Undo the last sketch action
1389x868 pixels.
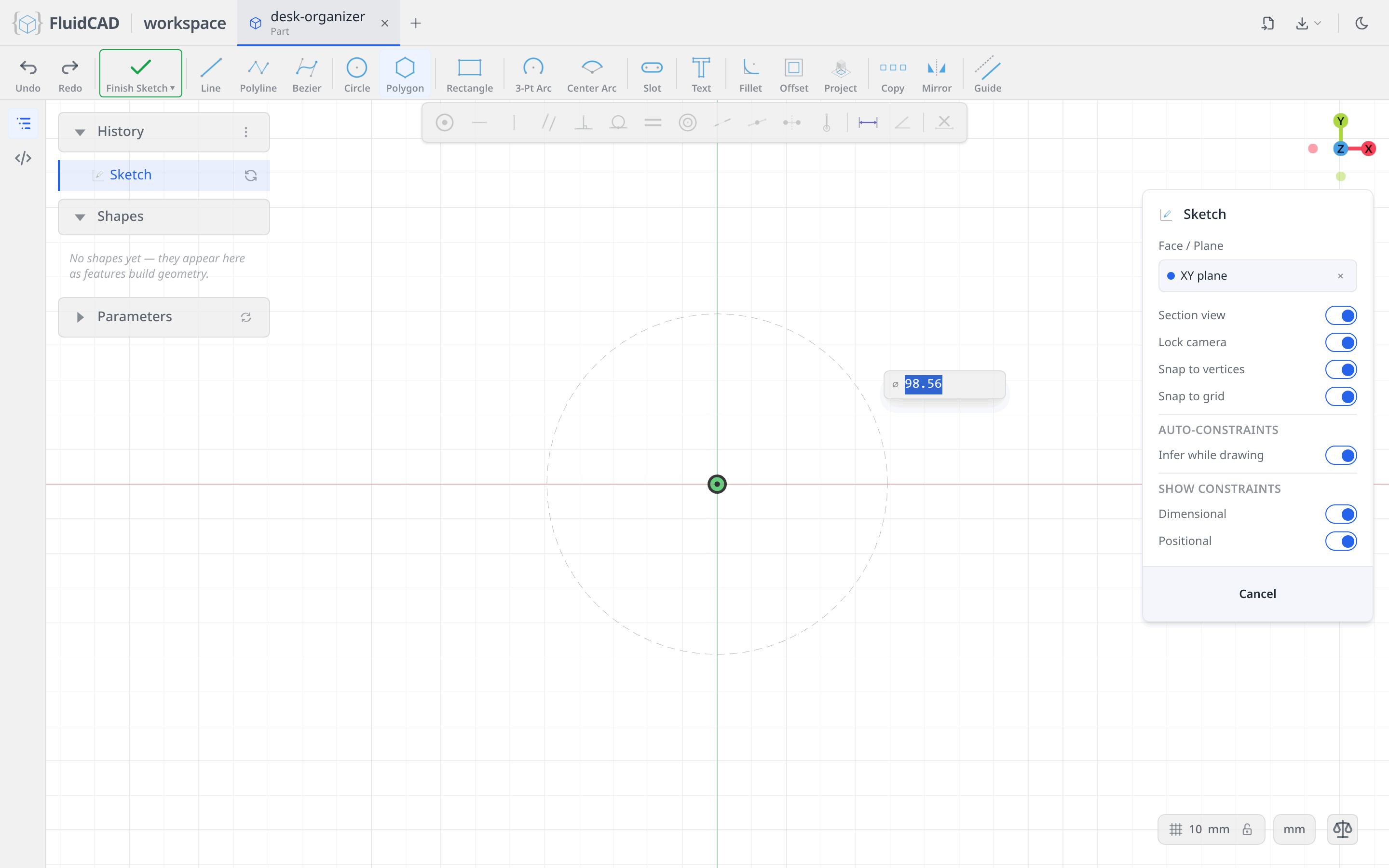click(27, 75)
